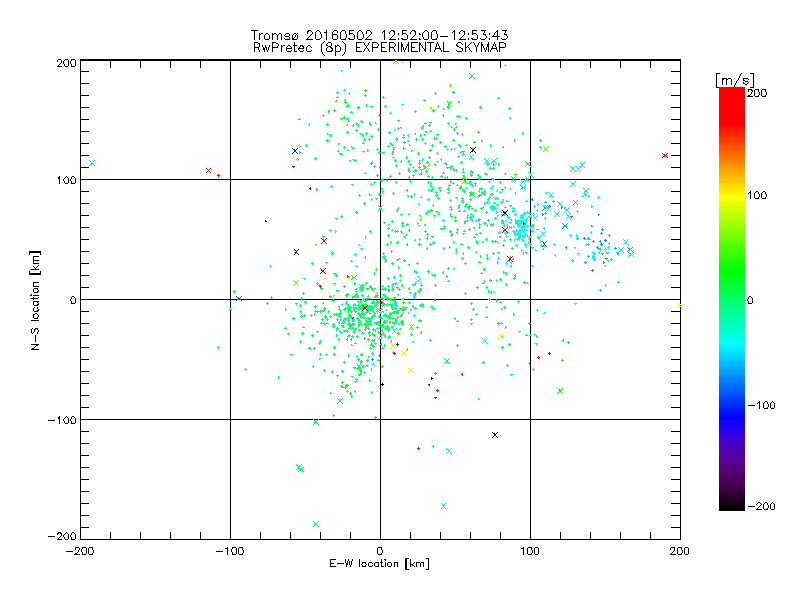The width and height of the screenshot is (800, 600).
Task: Click the '[m/s]' colorbar unit label
Action: (x=734, y=80)
